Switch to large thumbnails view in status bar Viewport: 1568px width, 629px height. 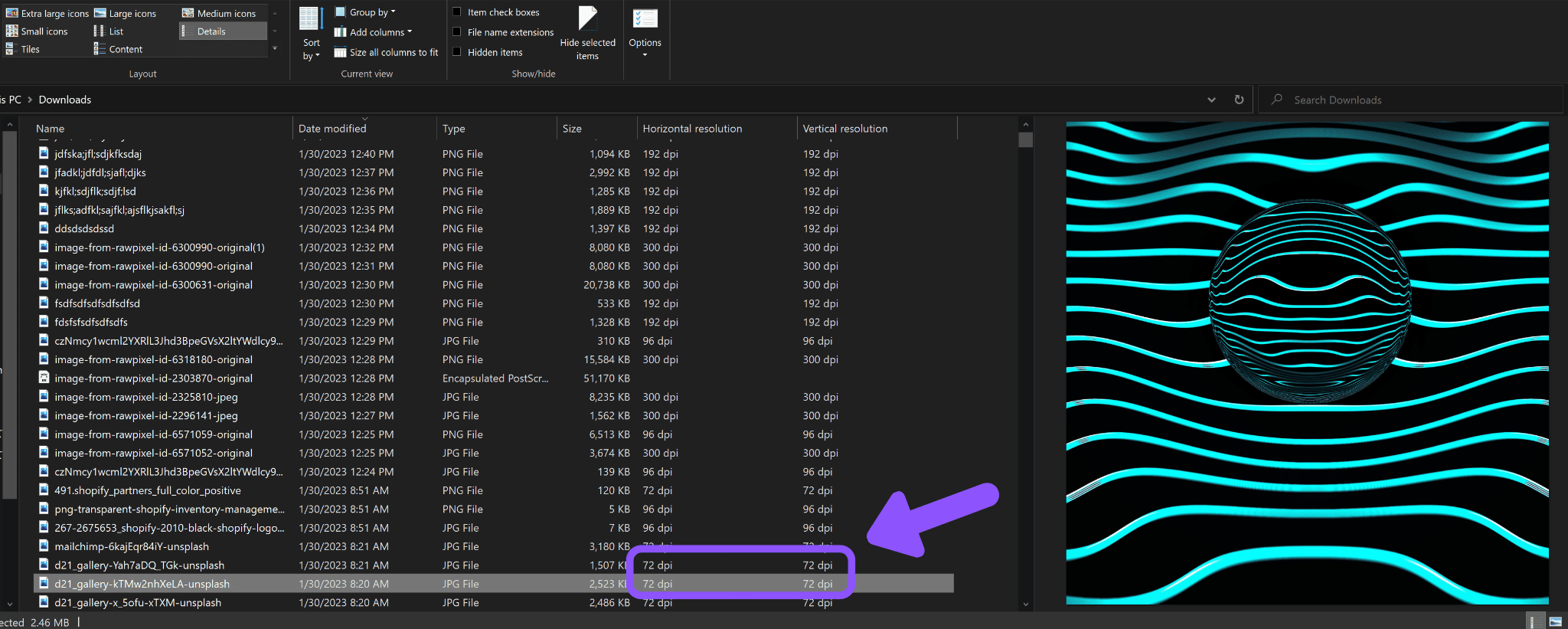click(1556, 621)
